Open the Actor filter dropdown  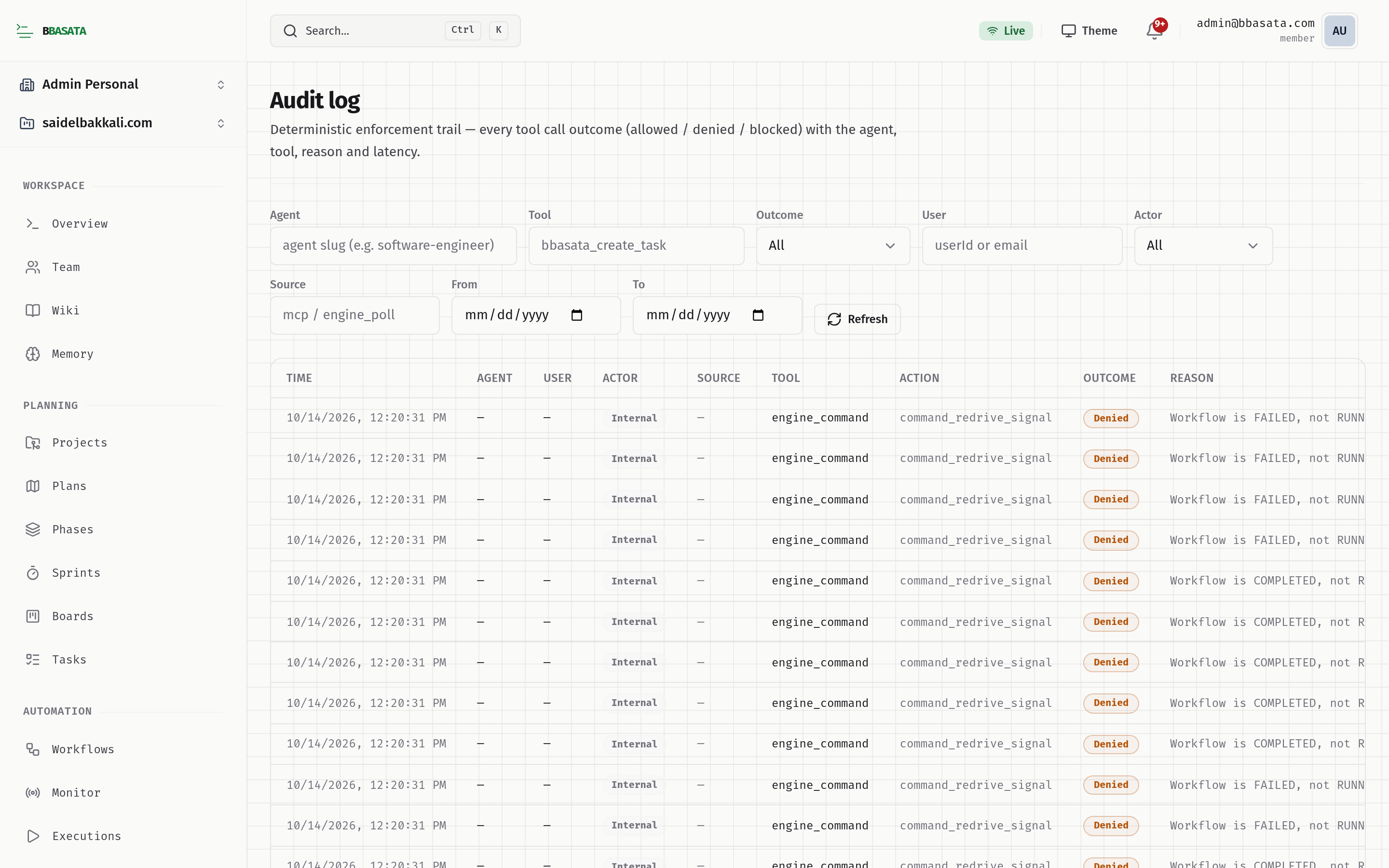[x=1203, y=246]
